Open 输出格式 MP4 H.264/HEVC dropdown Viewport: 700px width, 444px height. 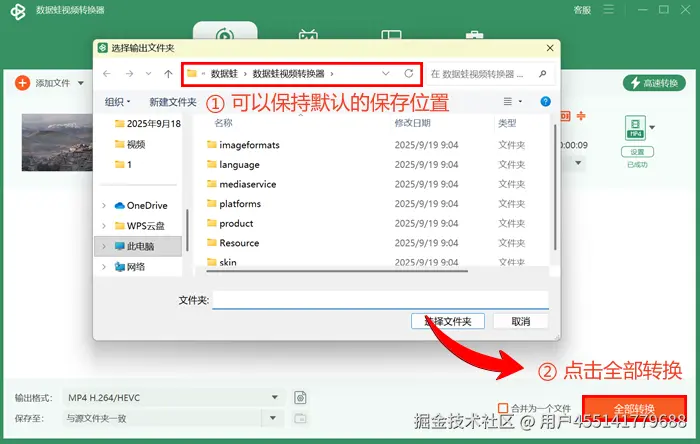tap(173, 398)
